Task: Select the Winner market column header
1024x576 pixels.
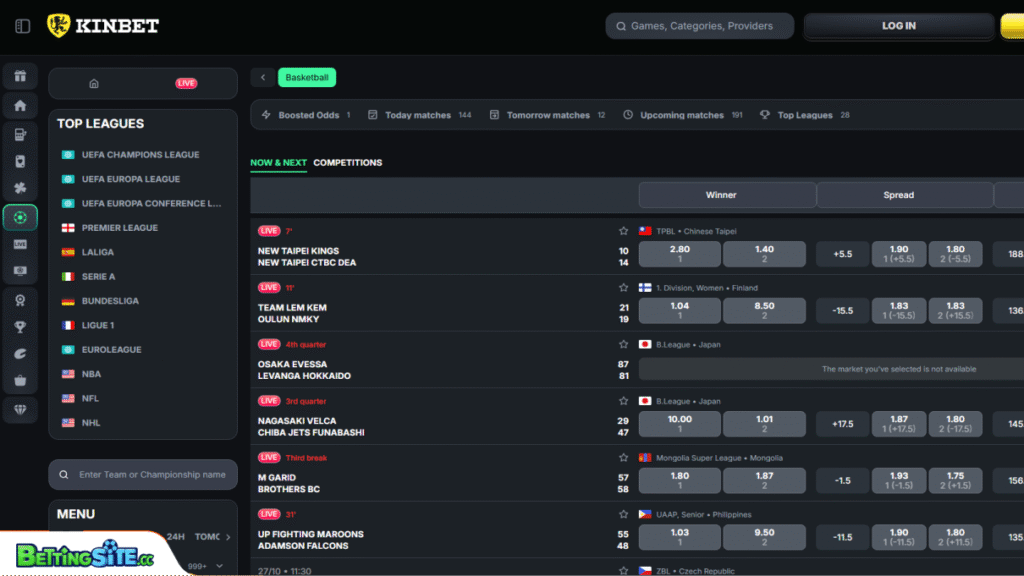Action: click(727, 195)
